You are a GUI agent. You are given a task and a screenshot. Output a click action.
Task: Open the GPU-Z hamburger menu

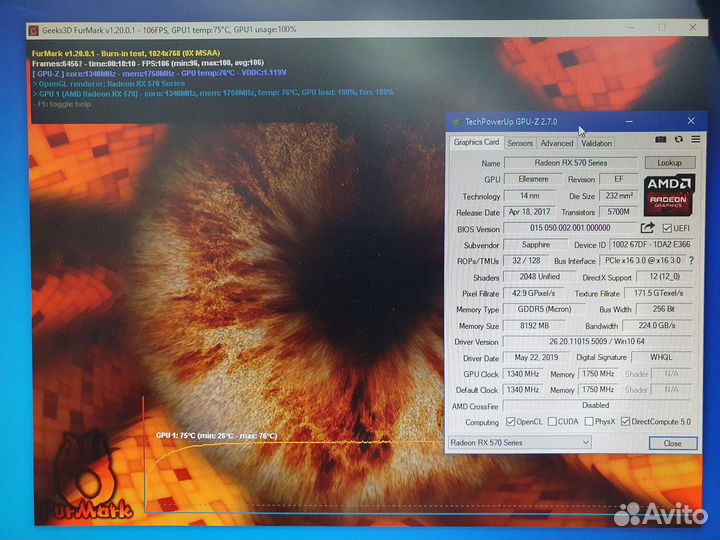[696, 139]
